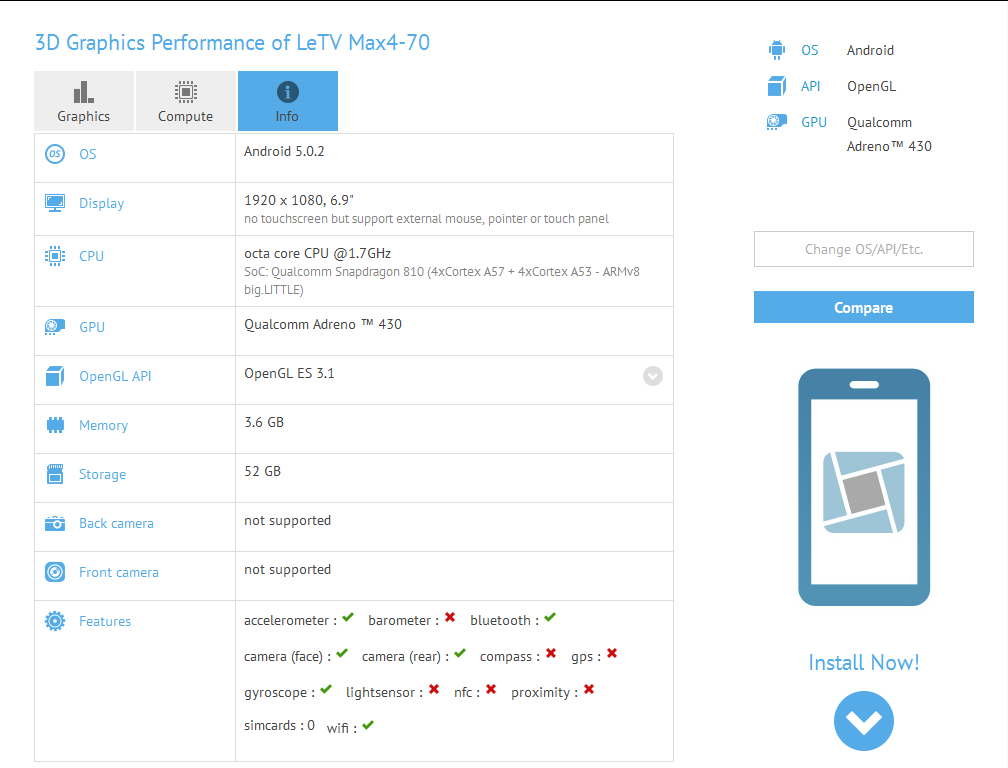Click the Memory chip icon

pyautogui.click(x=55, y=425)
